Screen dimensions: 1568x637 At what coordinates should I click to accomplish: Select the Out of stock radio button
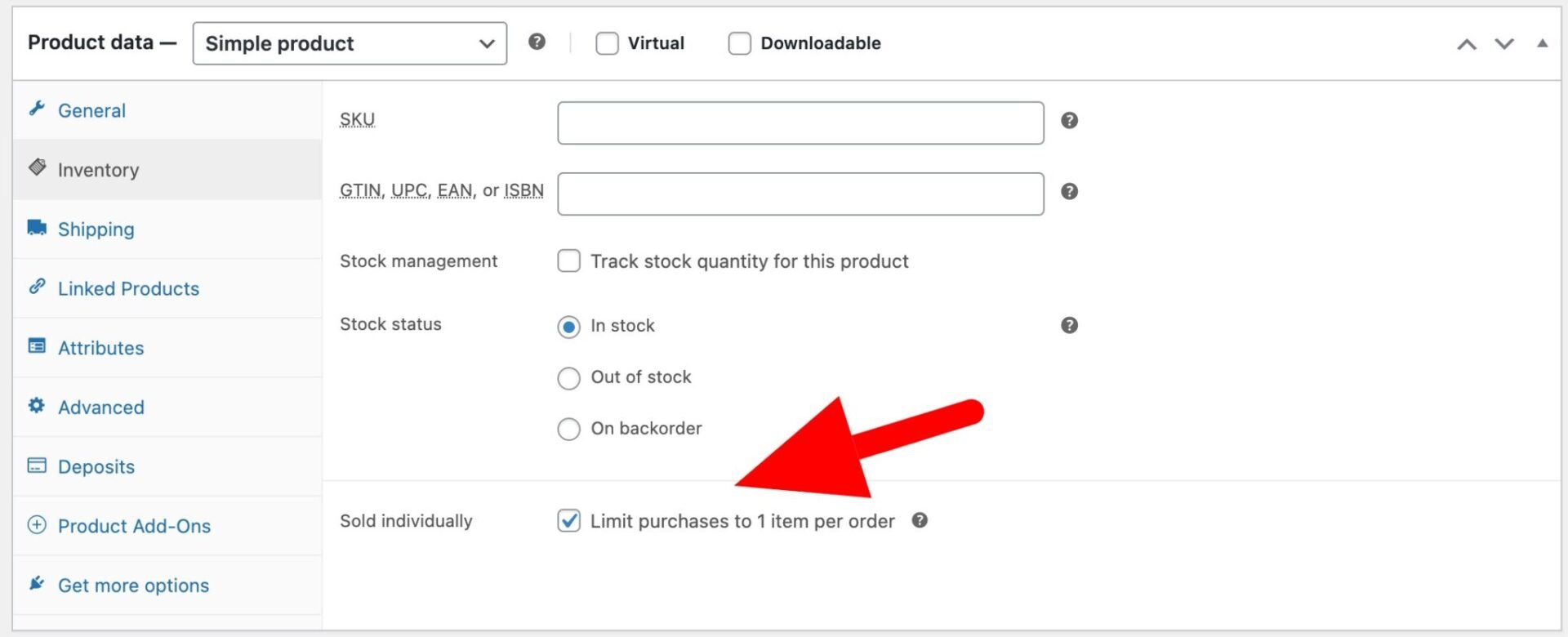[x=568, y=378]
